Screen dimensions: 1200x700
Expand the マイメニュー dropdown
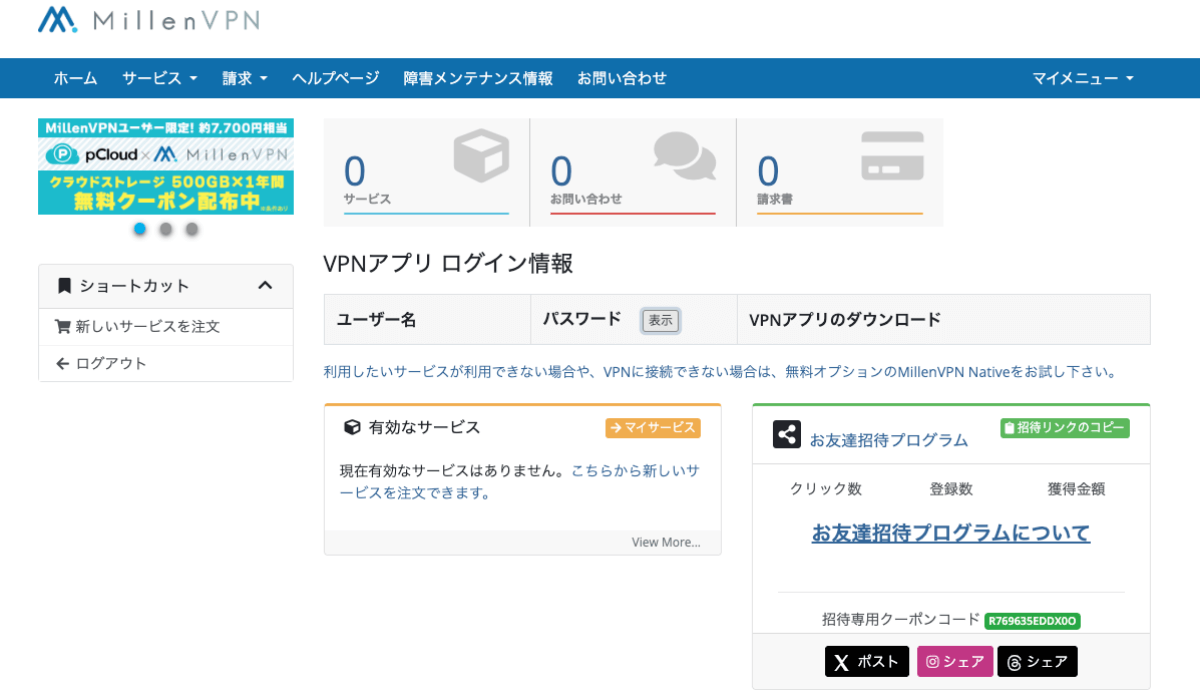(x=1083, y=78)
